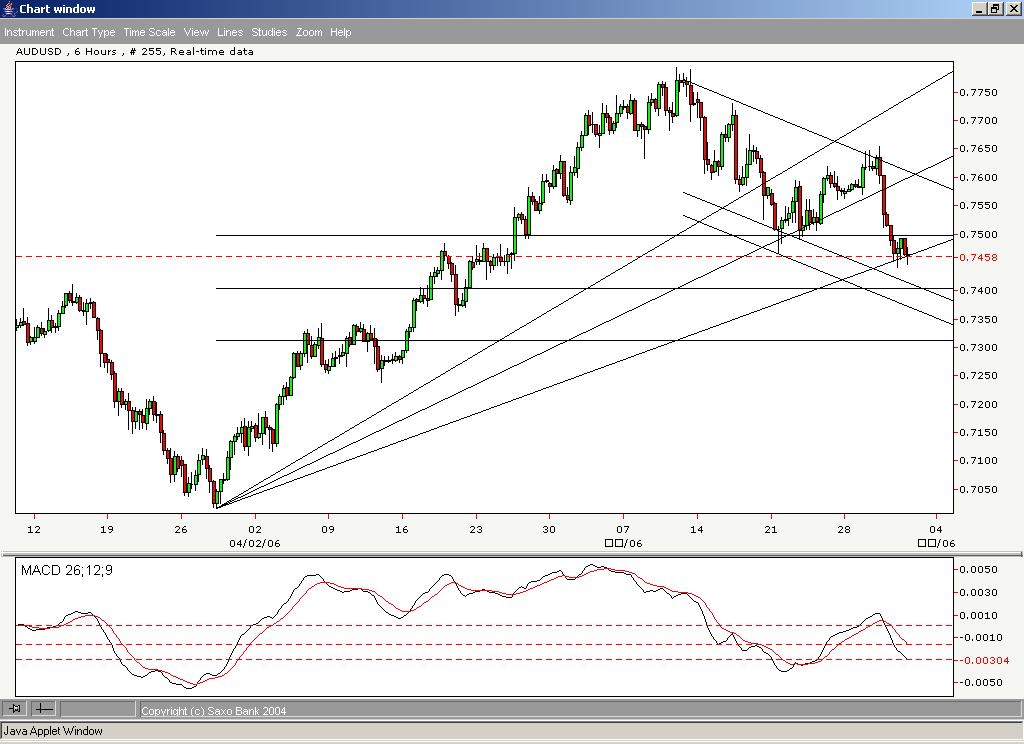
Task: Select the crosshair line tool at bottom left
Action: [x=42, y=709]
